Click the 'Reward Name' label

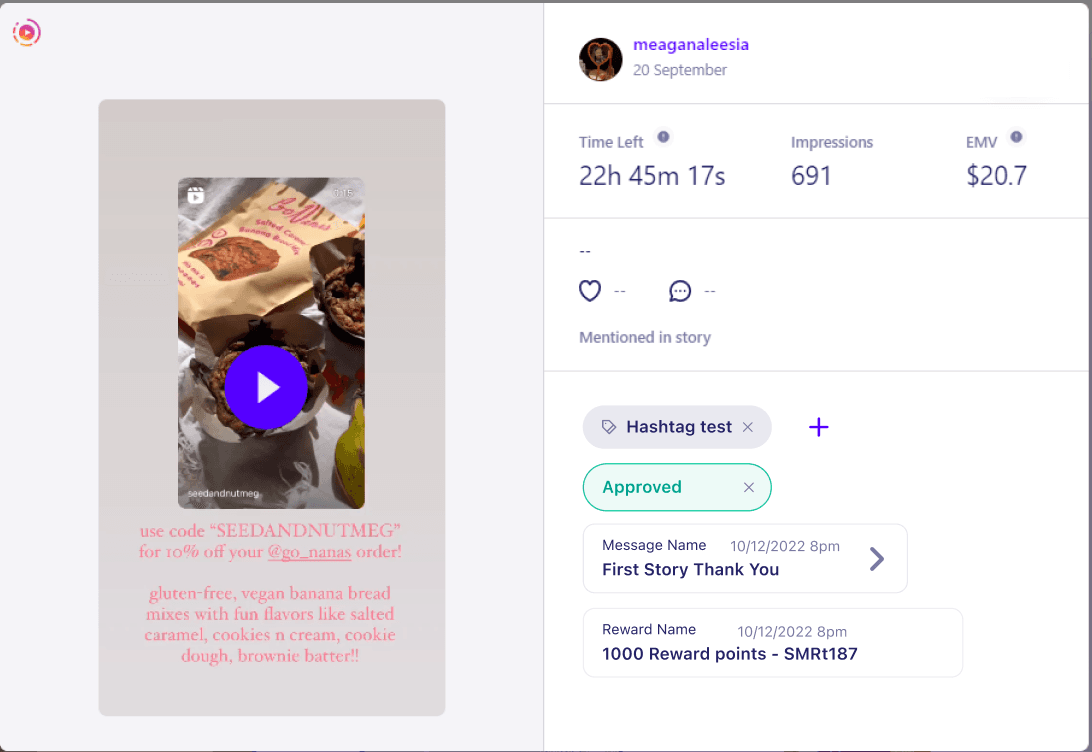pyautogui.click(x=649, y=629)
